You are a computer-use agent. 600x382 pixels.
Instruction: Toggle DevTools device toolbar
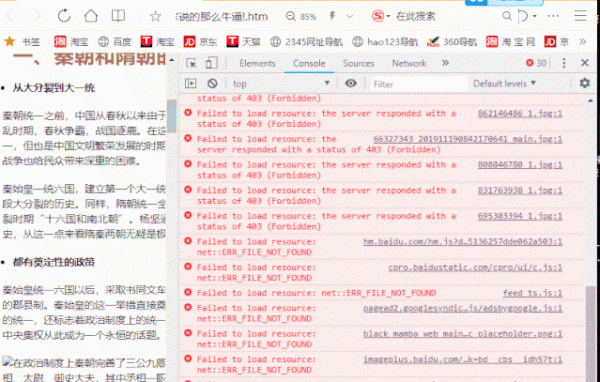pos(211,63)
